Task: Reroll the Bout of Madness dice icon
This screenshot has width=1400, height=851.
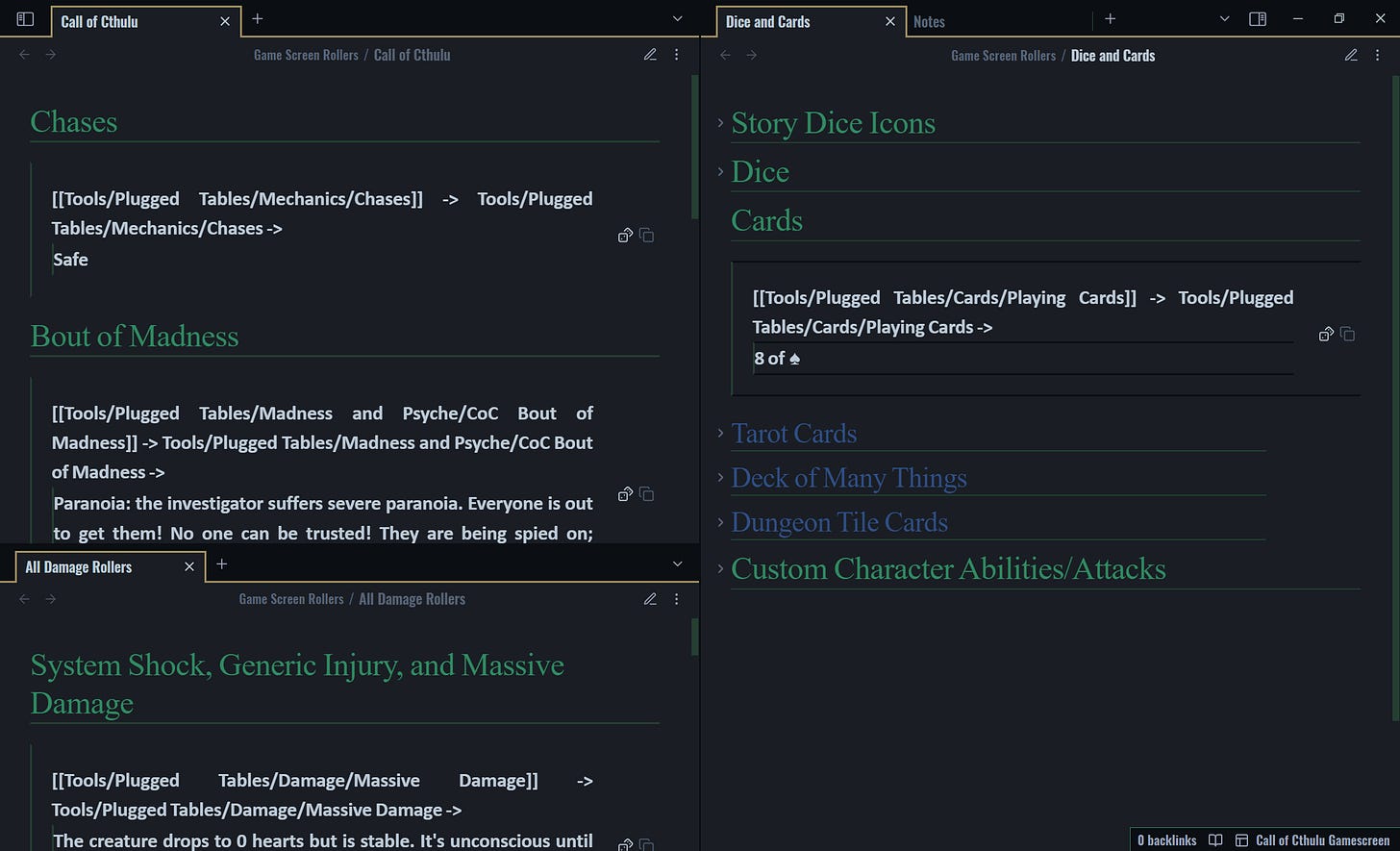Action: tap(625, 493)
